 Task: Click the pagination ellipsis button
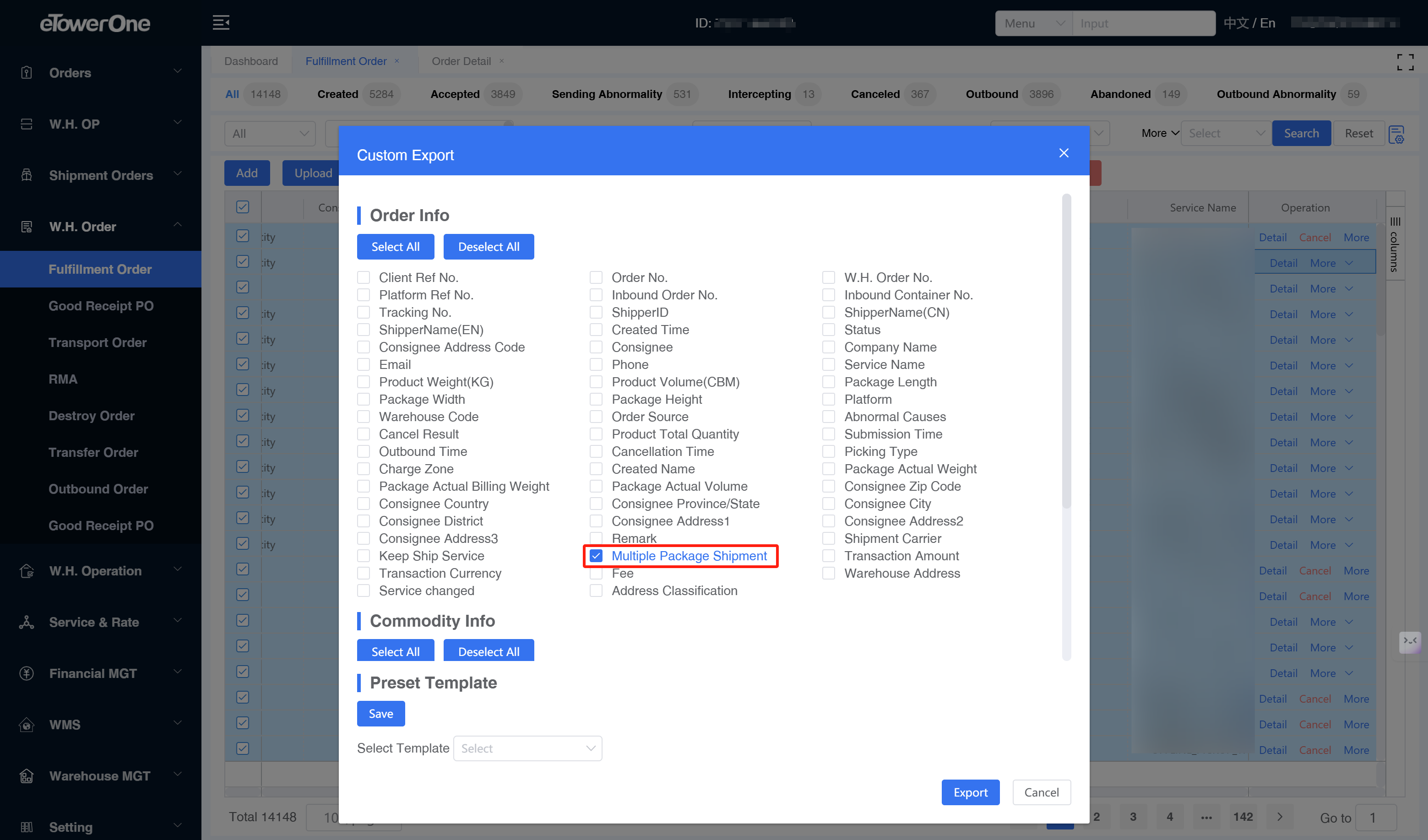(1206, 817)
